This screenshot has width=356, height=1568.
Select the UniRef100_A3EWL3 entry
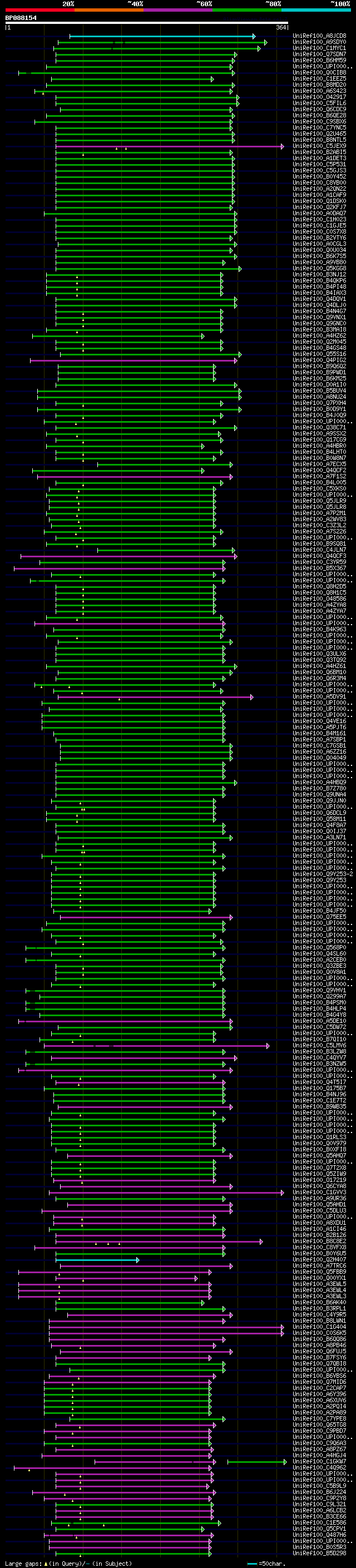(x=319, y=1297)
